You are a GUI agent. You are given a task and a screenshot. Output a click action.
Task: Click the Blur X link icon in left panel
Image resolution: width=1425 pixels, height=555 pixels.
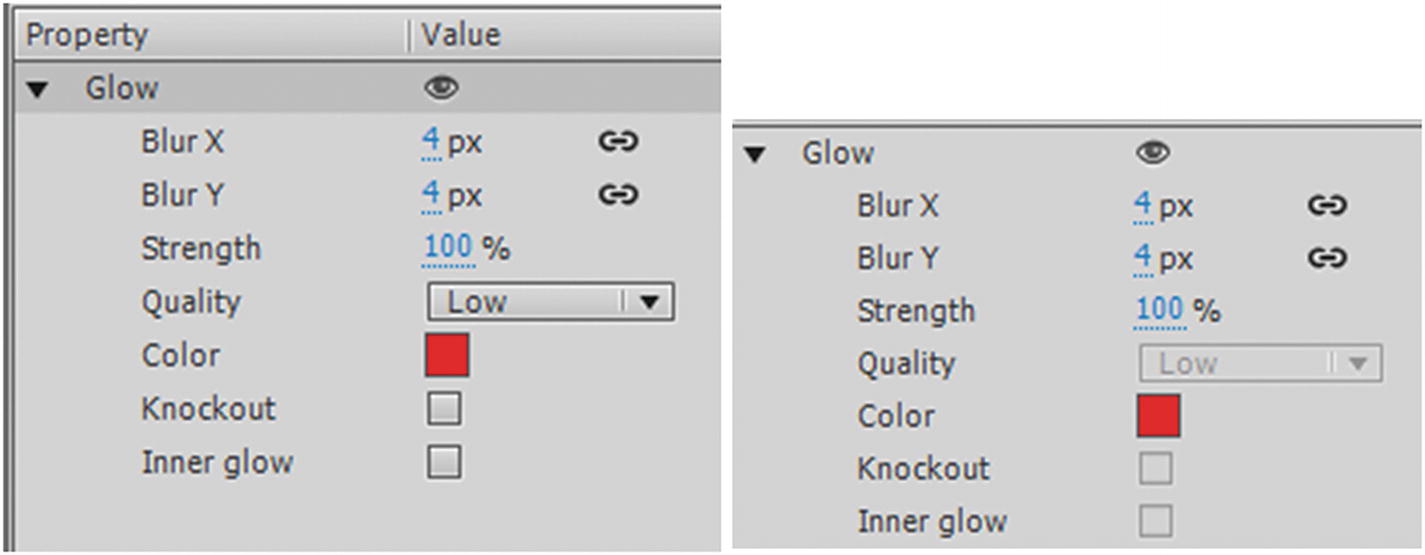click(618, 142)
